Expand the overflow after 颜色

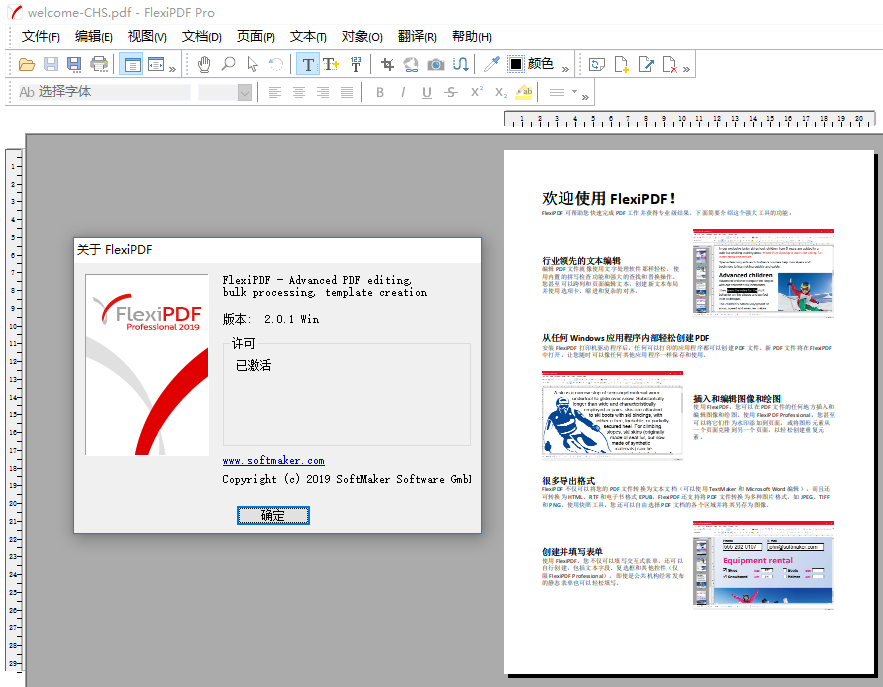tap(565, 69)
